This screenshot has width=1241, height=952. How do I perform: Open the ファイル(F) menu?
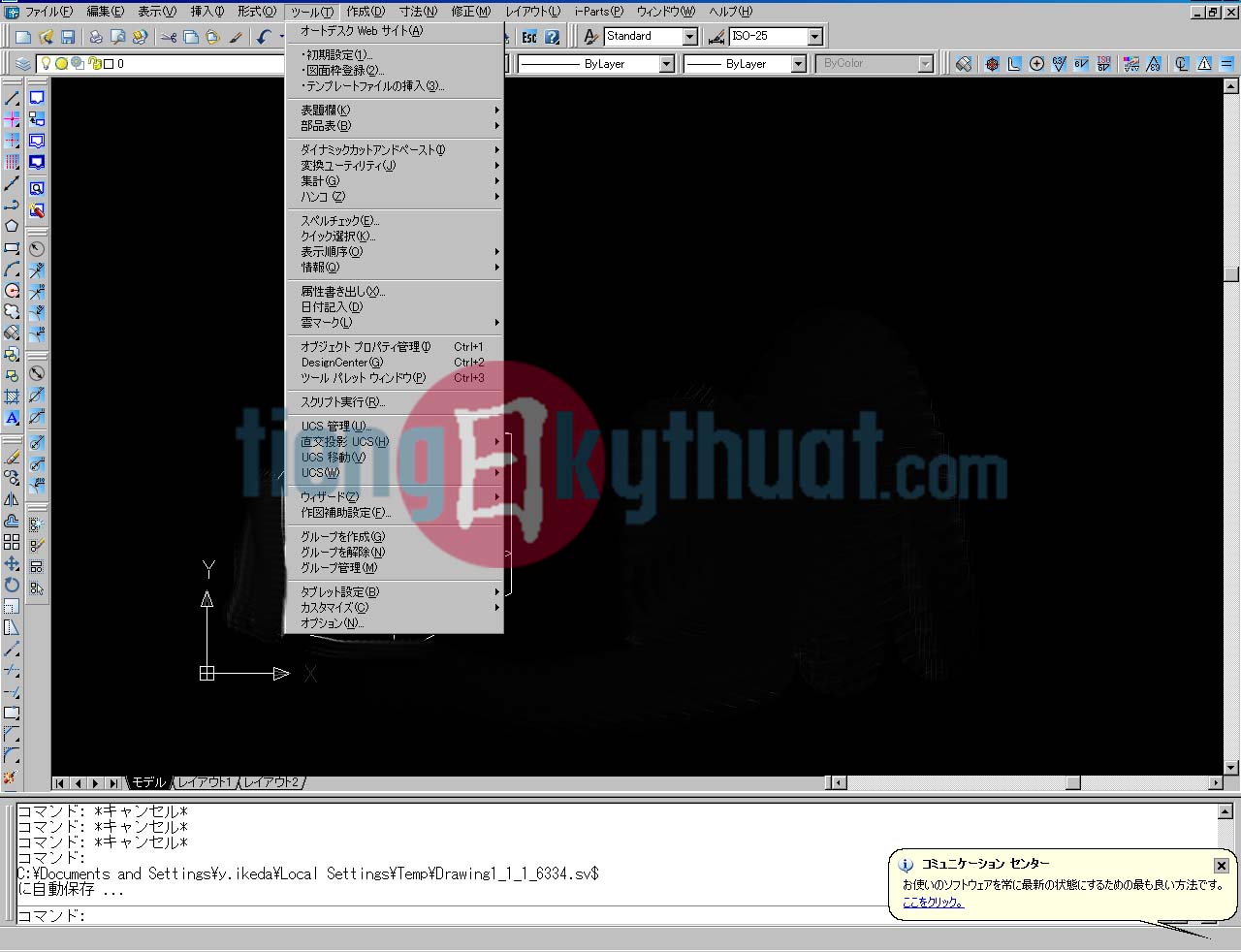(x=48, y=12)
